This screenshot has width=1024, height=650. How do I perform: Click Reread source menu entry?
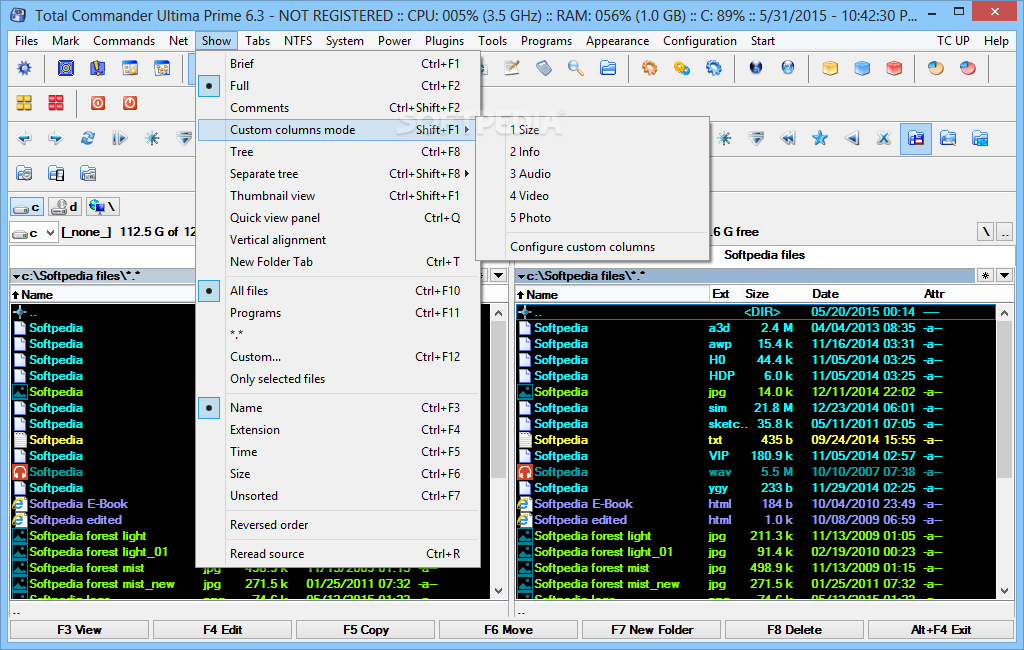[x=339, y=554]
